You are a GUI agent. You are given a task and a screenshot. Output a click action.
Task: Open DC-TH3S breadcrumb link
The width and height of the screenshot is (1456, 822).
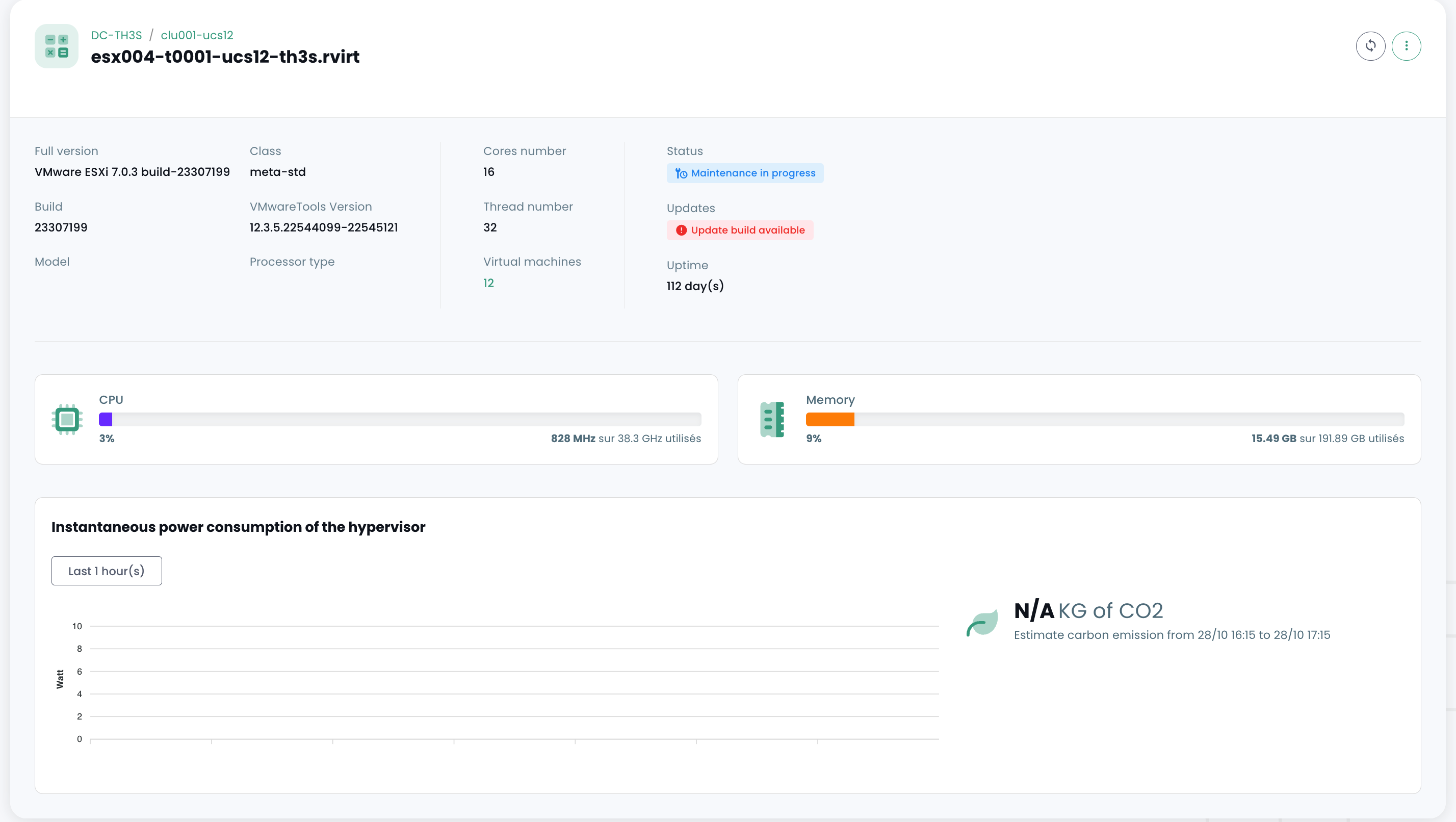116,35
